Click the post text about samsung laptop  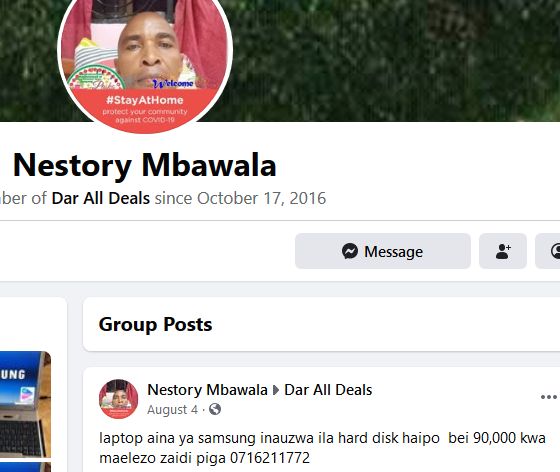pyautogui.click(x=322, y=448)
